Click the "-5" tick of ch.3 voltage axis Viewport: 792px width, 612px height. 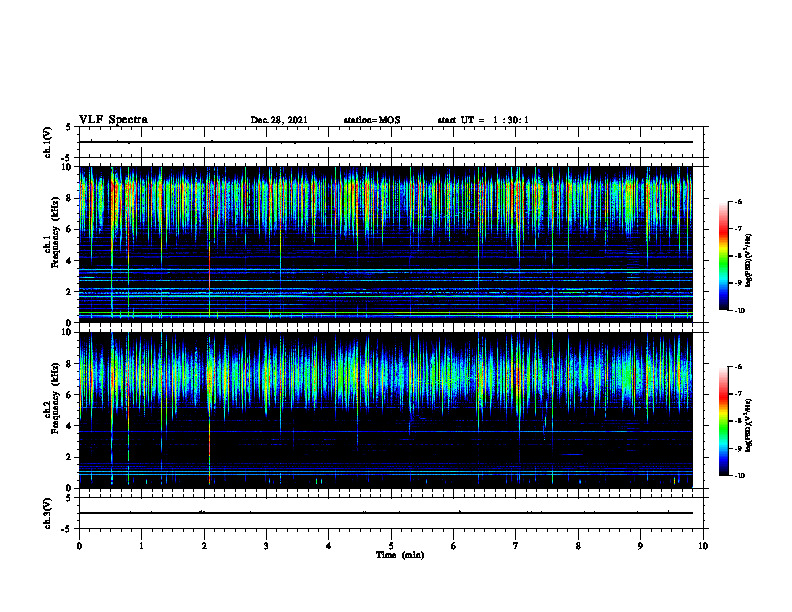point(68,529)
